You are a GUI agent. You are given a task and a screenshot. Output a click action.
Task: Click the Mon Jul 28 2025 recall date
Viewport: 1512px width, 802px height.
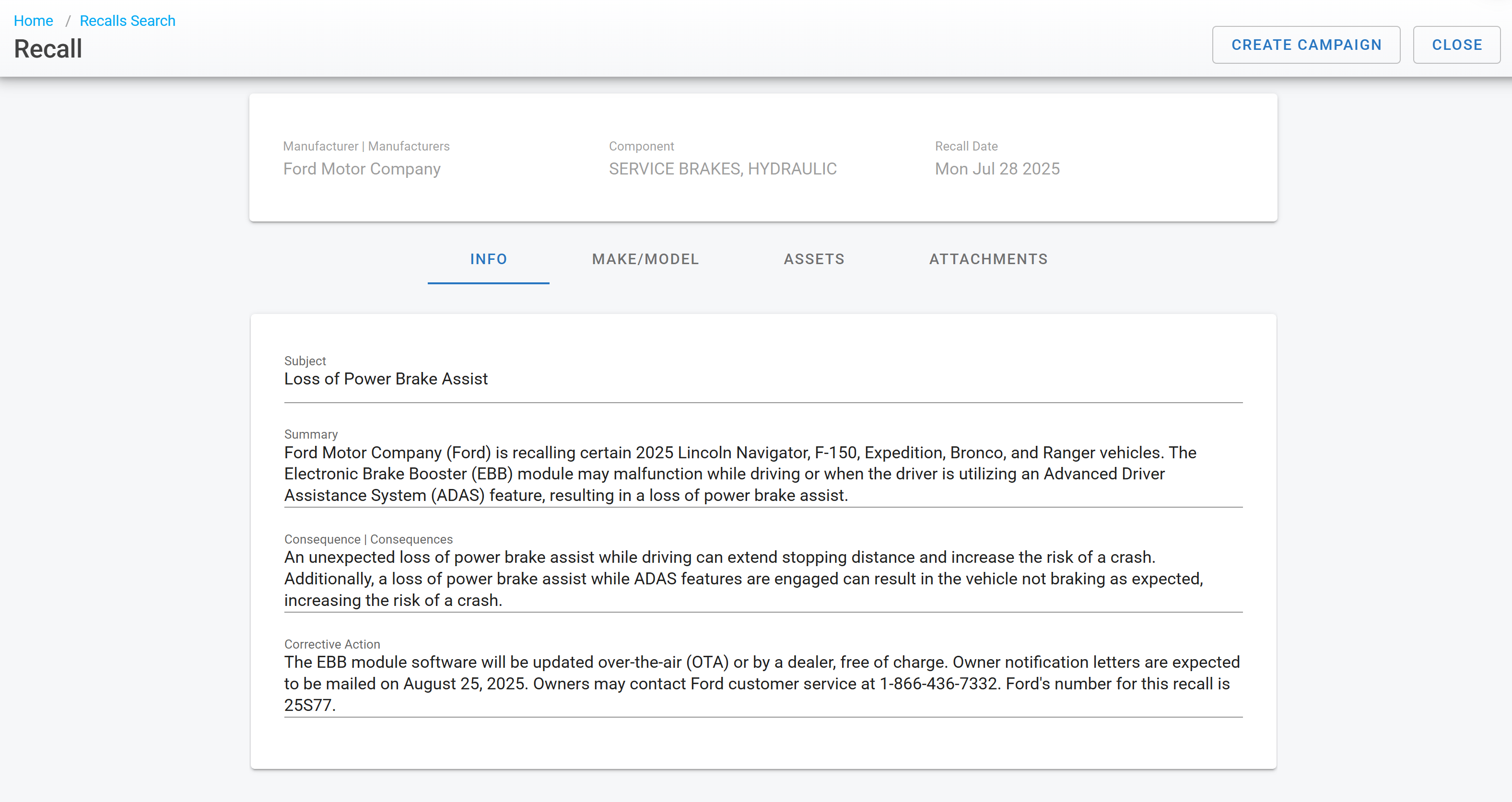point(996,169)
